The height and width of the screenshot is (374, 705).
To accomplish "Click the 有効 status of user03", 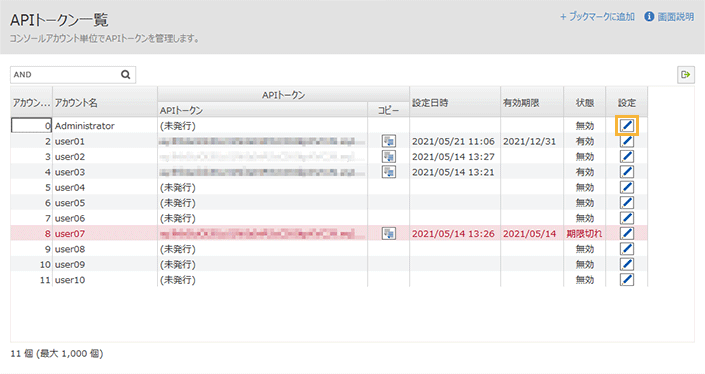I will click(585, 172).
